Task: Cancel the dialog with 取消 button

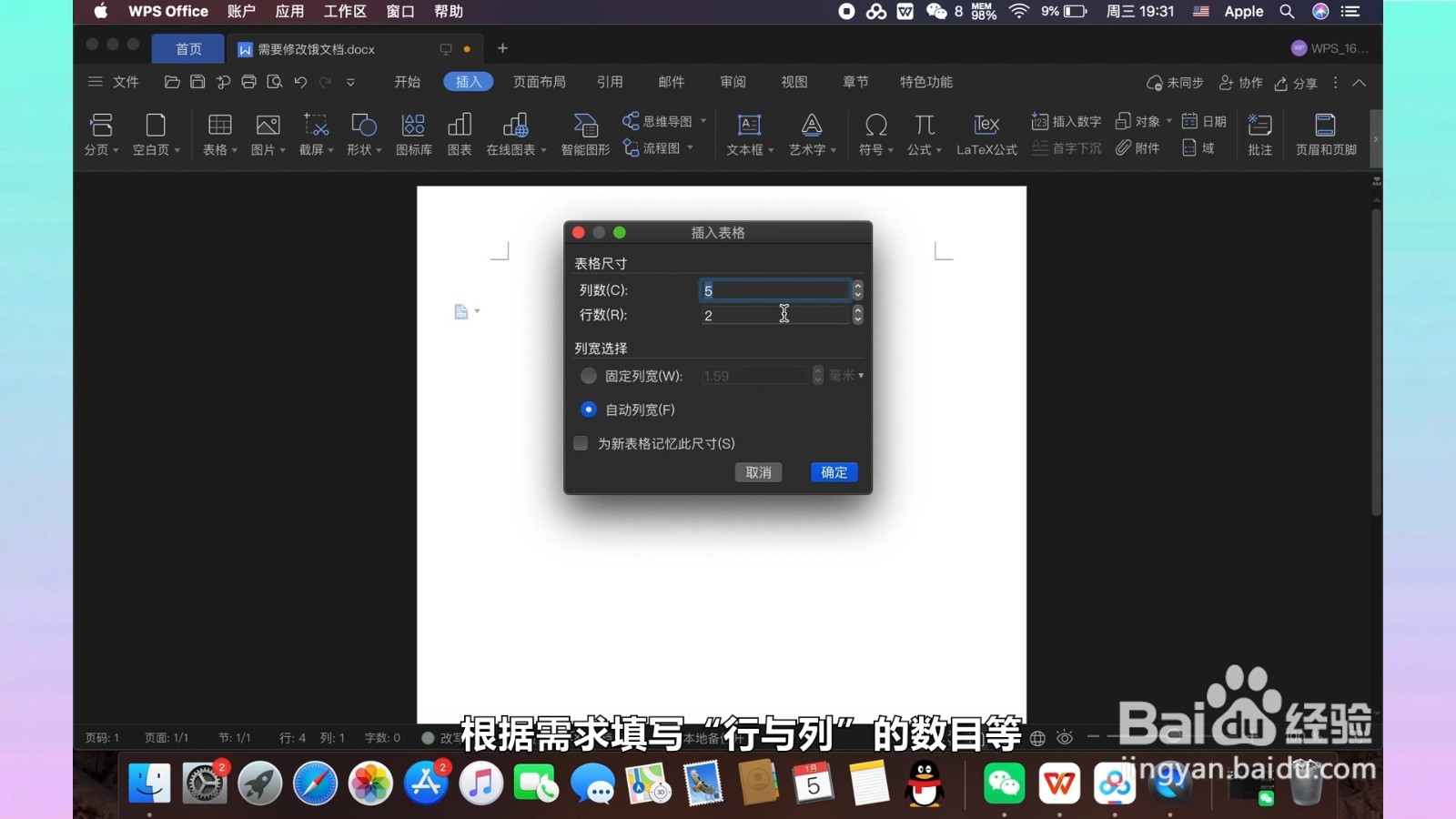Action: click(x=758, y=471)
